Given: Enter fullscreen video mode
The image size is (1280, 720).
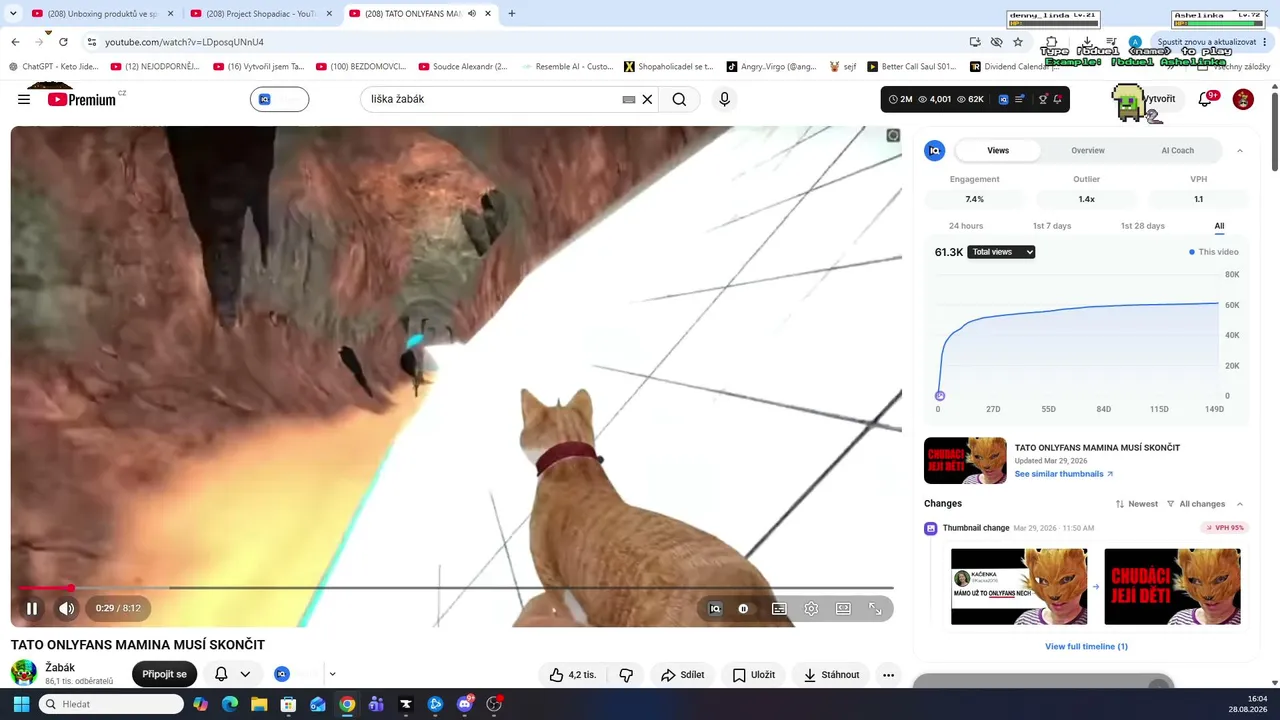Looking at the screenshot, I should (875, 608).
